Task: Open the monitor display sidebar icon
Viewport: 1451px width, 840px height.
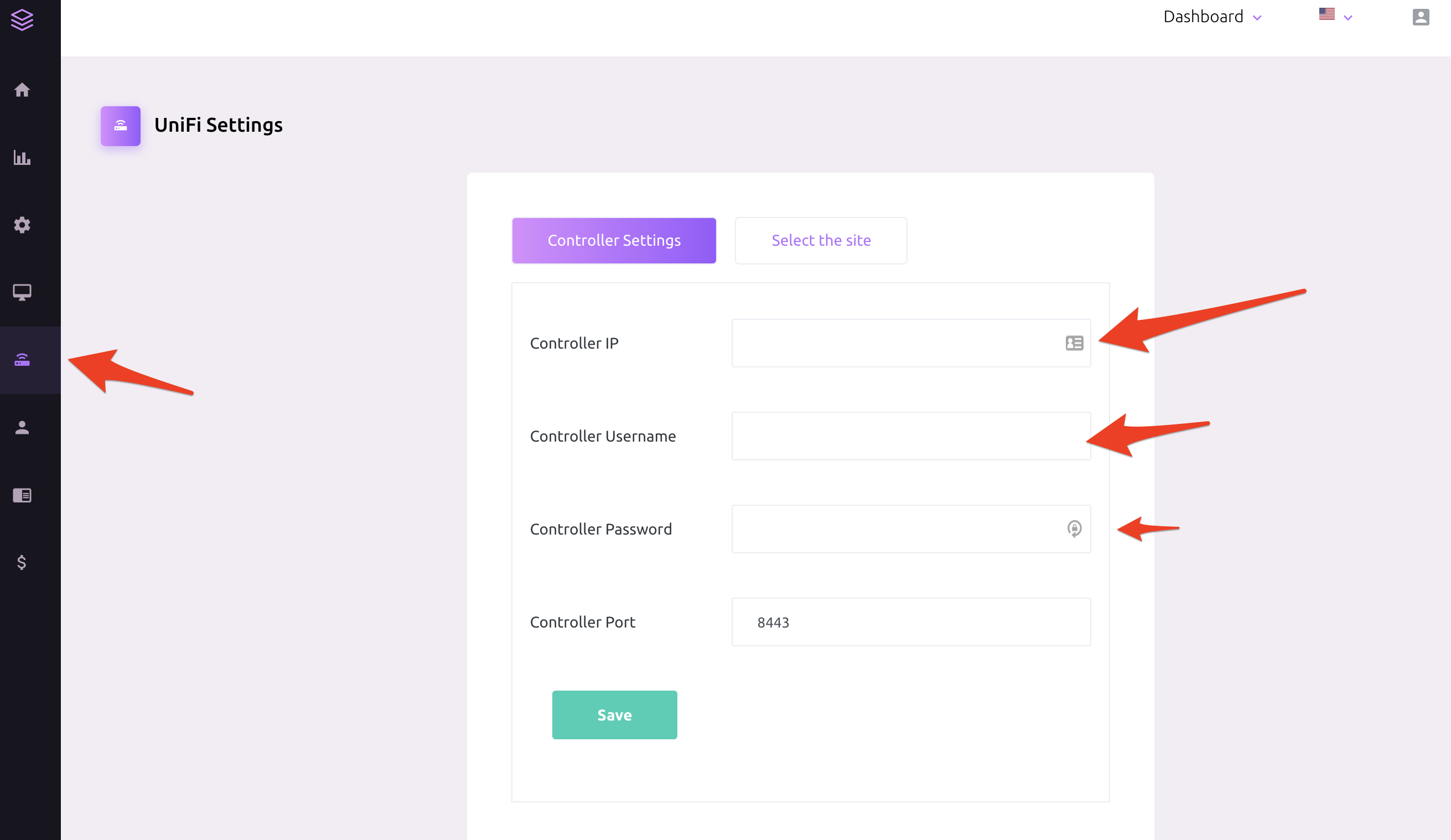Action: [x=22, y=293]
